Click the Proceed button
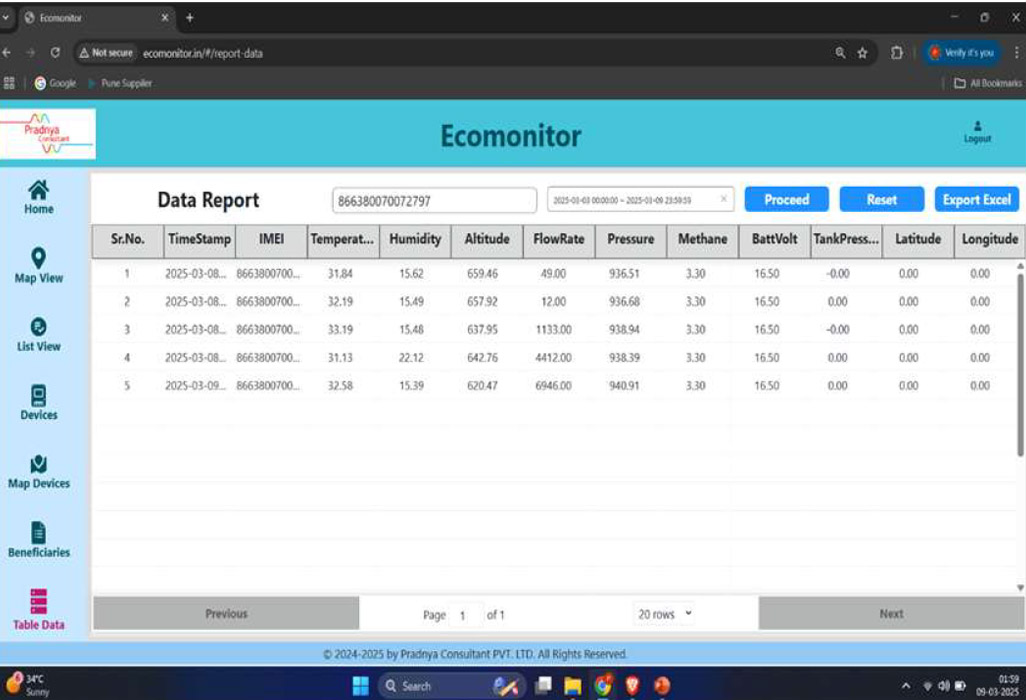Image resolution: width=1026 pixels, height=700 pixels. pos(786,199)
